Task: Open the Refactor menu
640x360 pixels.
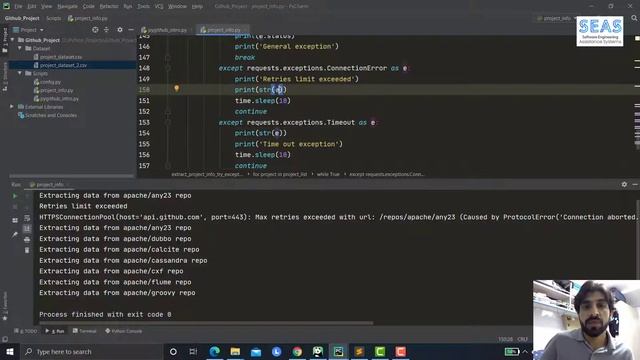Action: pyautogui.click(x=109, y=7)
